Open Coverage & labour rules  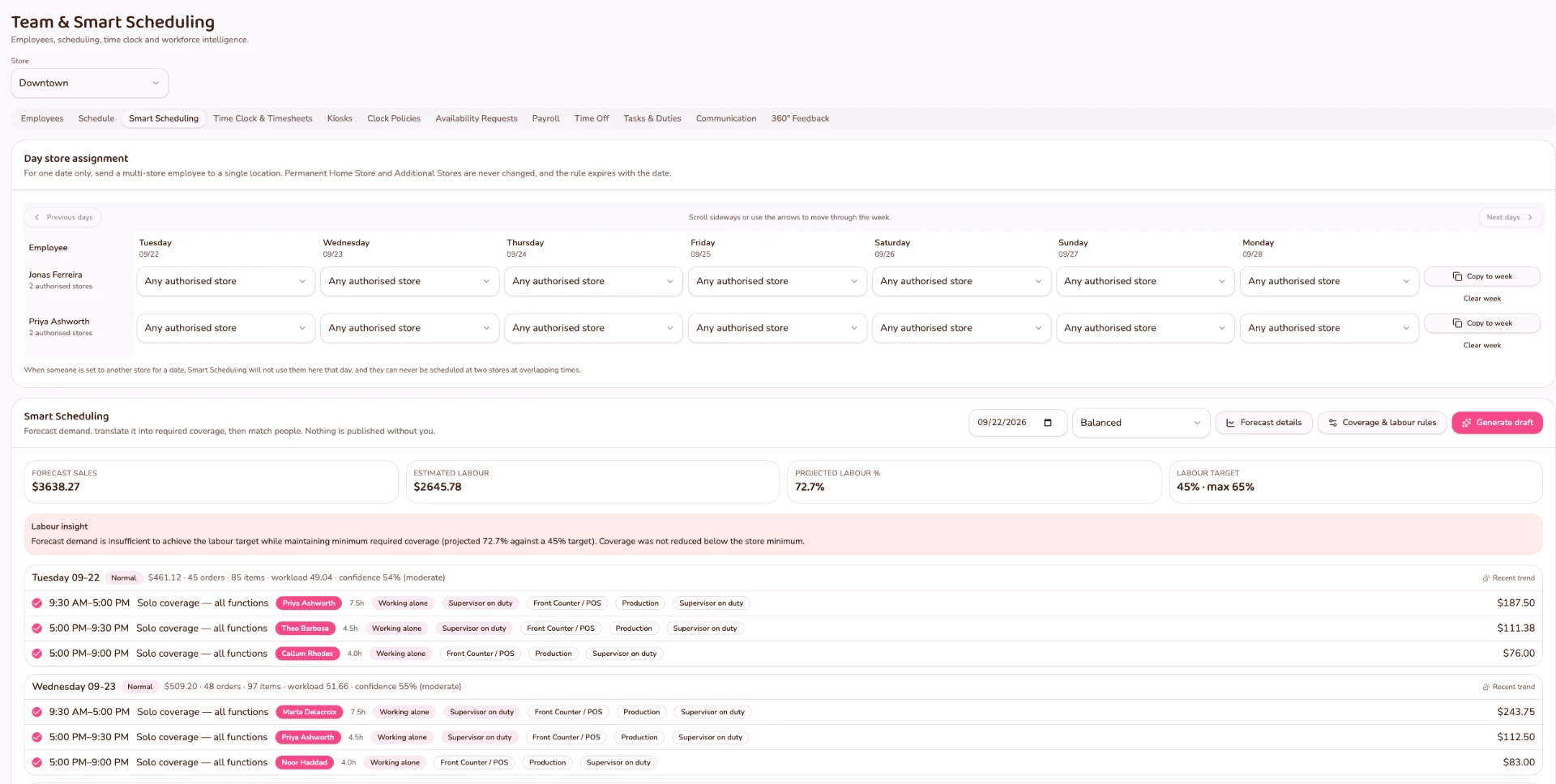1382,423
